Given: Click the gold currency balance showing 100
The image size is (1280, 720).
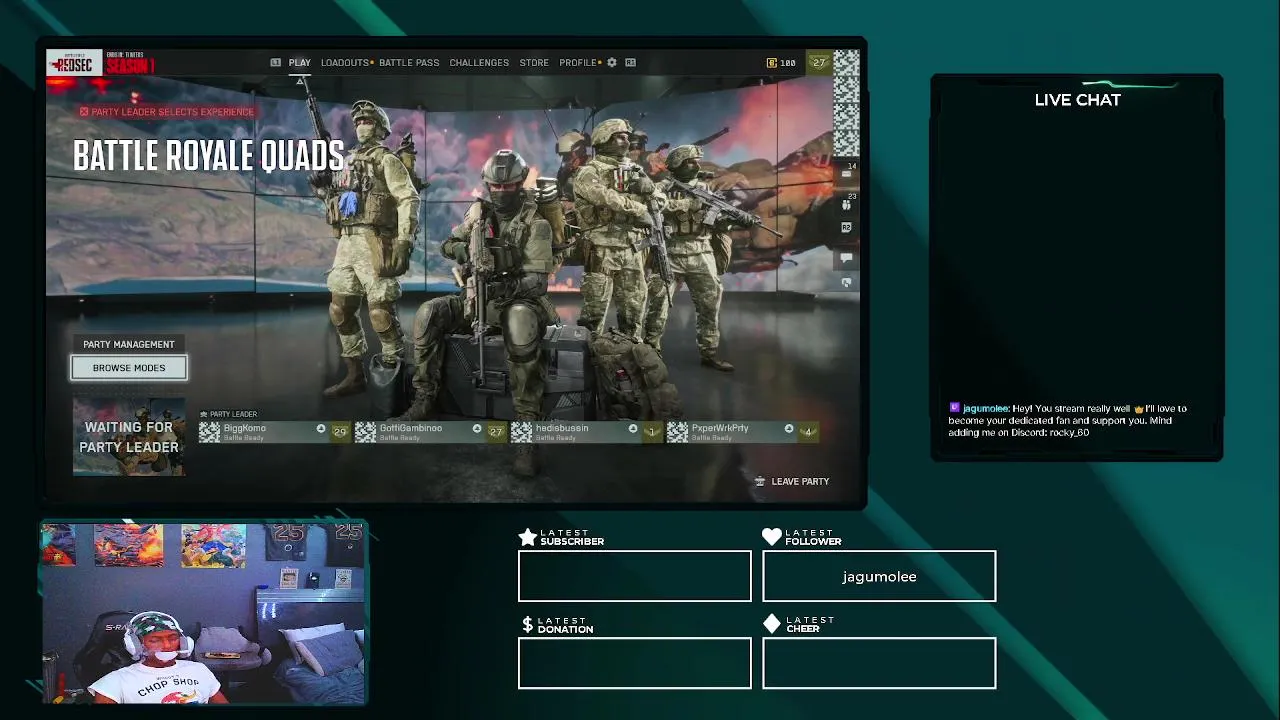Looking at the screenshot, I should point(781,63).
